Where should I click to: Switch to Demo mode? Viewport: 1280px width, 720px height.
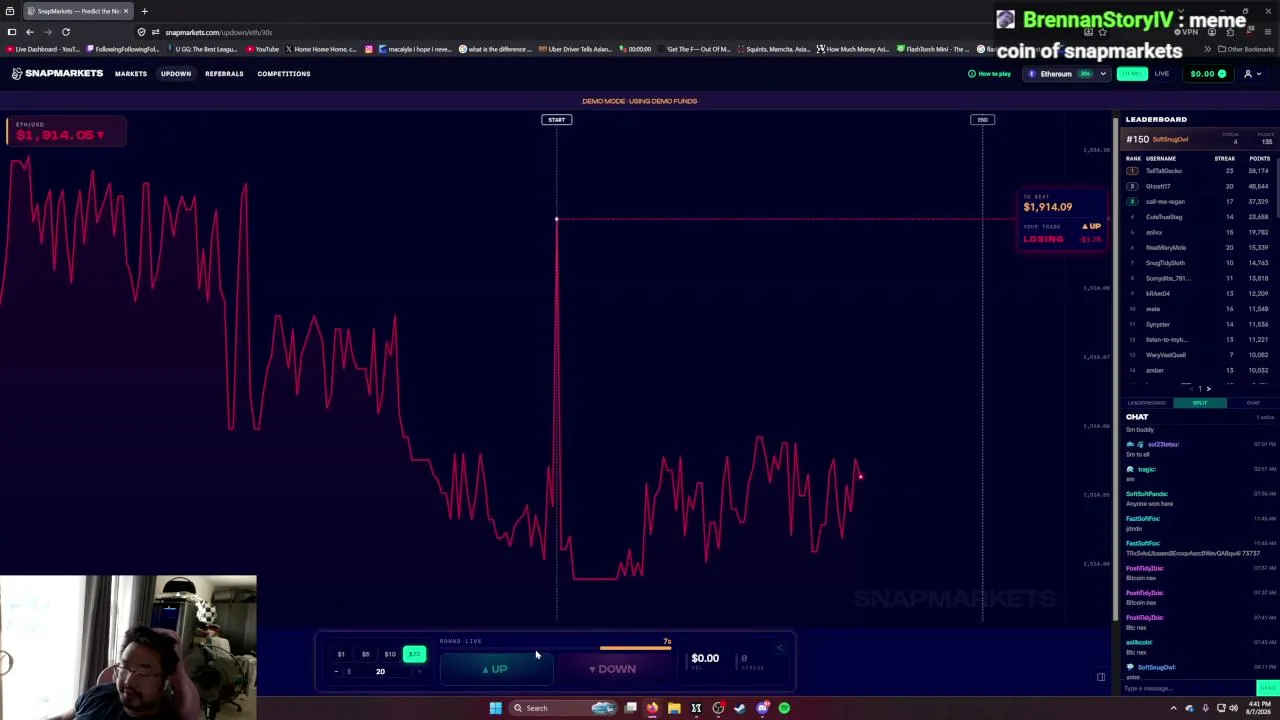(1132, 73)
